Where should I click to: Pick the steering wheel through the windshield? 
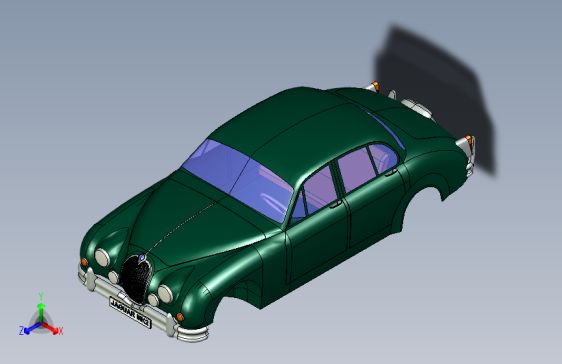tap(273, 203)
